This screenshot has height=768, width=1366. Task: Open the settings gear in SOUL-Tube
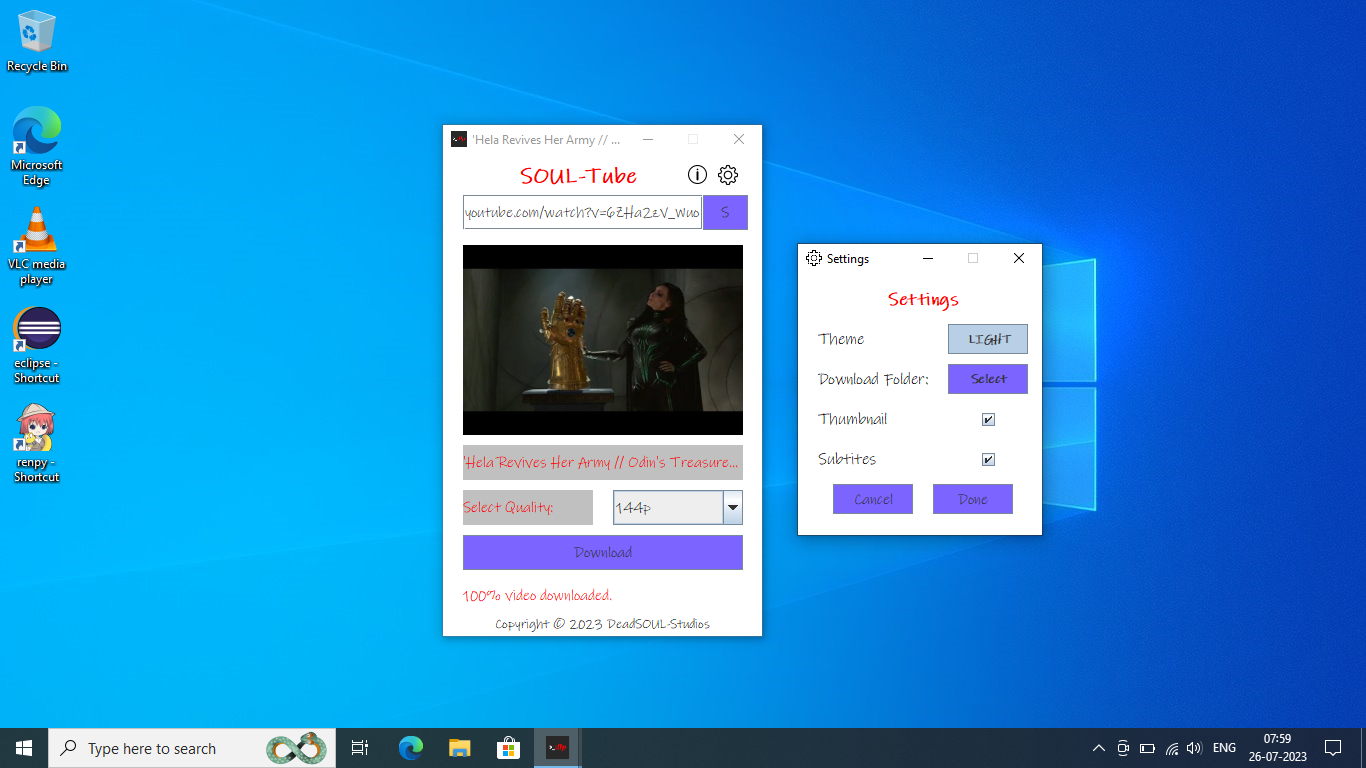click(x=728, y=175)
